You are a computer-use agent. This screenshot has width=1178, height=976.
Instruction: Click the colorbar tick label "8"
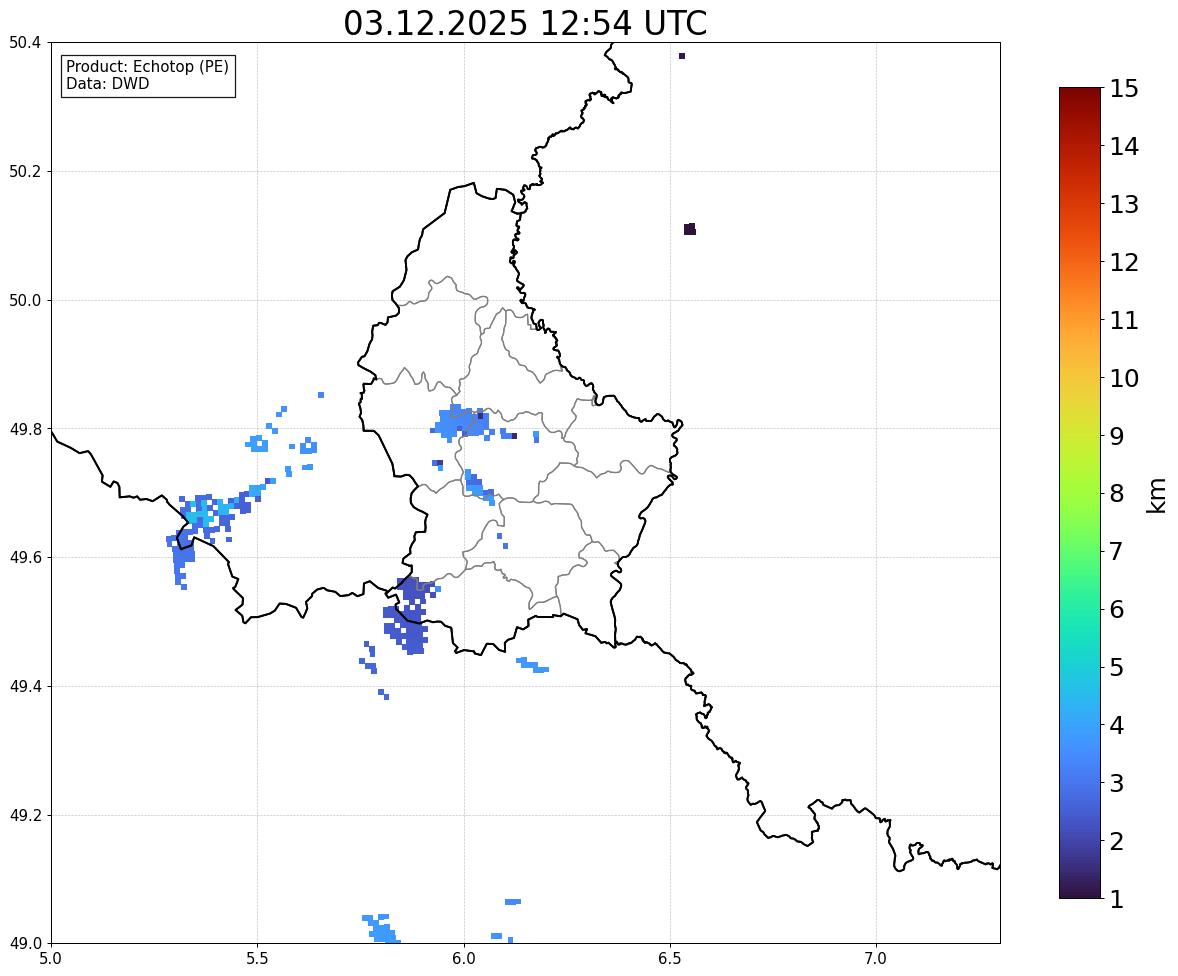tap(1117, 494)
